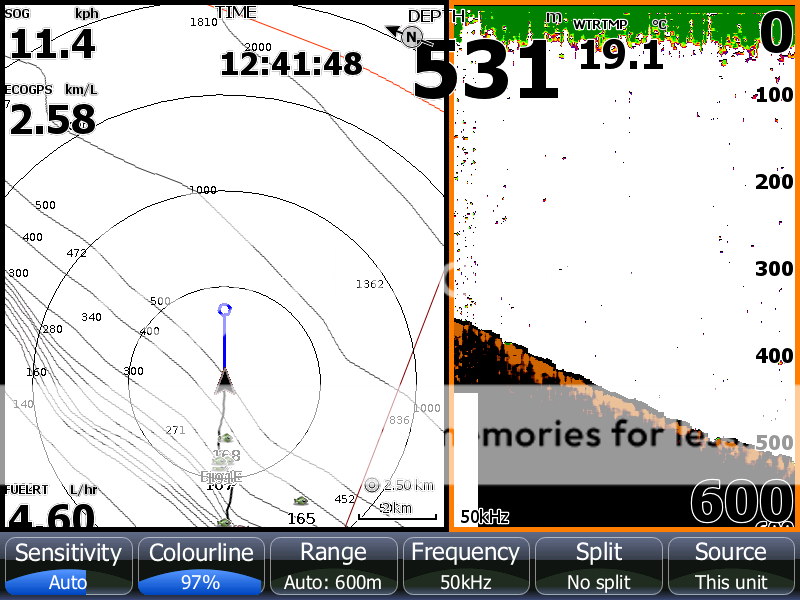800x600 pixels.
Task: Click the 50kHz label on sonar panel
Action: [x=484, y=517]
